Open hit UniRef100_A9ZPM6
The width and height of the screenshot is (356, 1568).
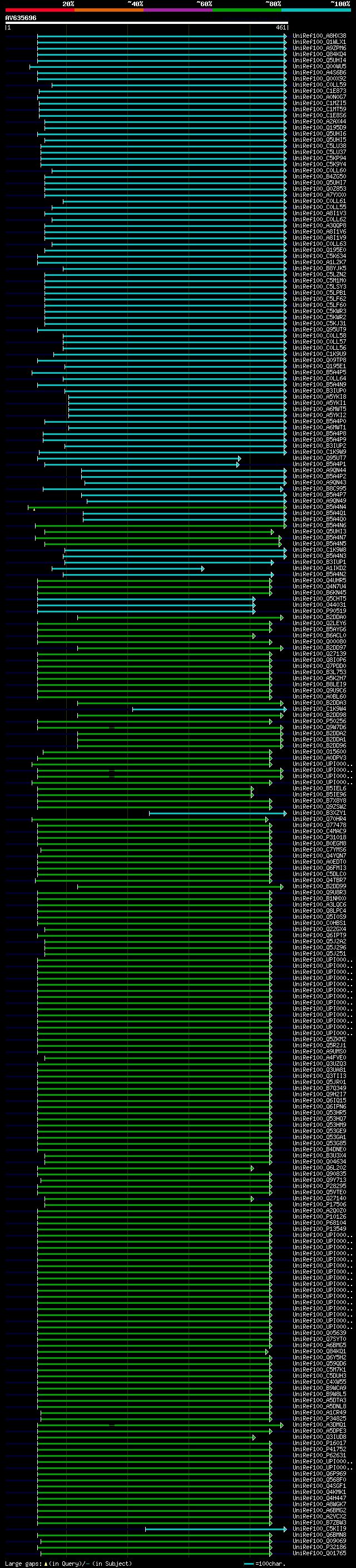pos(319,48)
